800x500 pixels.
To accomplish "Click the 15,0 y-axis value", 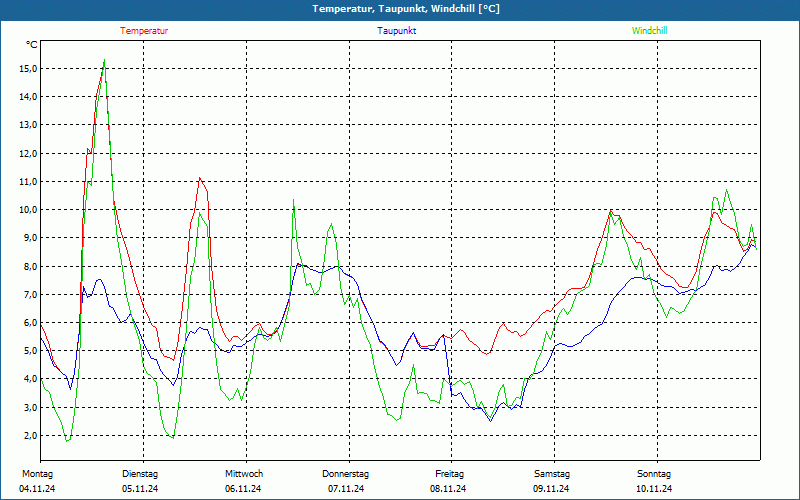I will (x=28, y=69).
